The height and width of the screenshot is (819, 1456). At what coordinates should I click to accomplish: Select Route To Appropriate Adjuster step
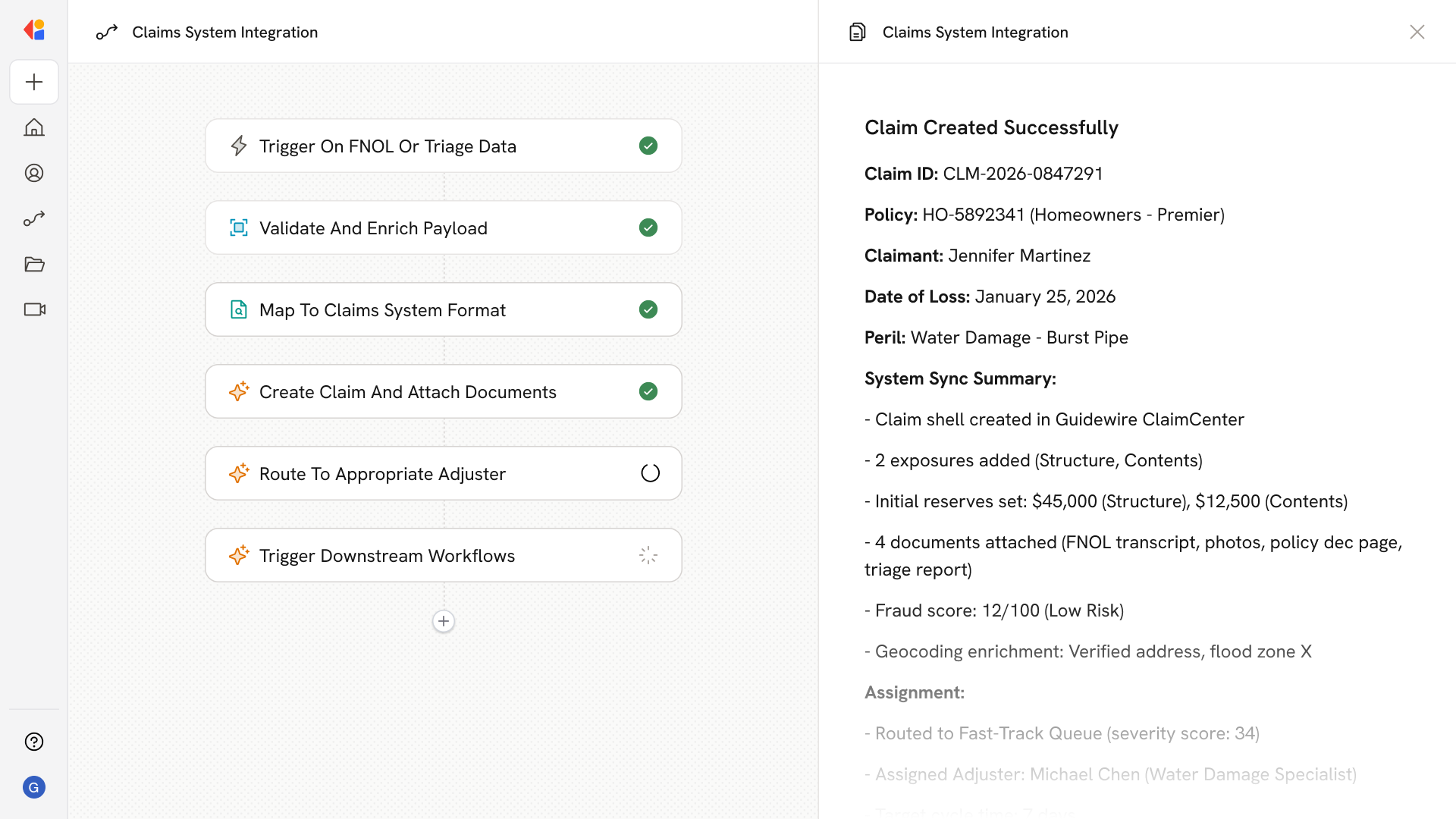382,474
